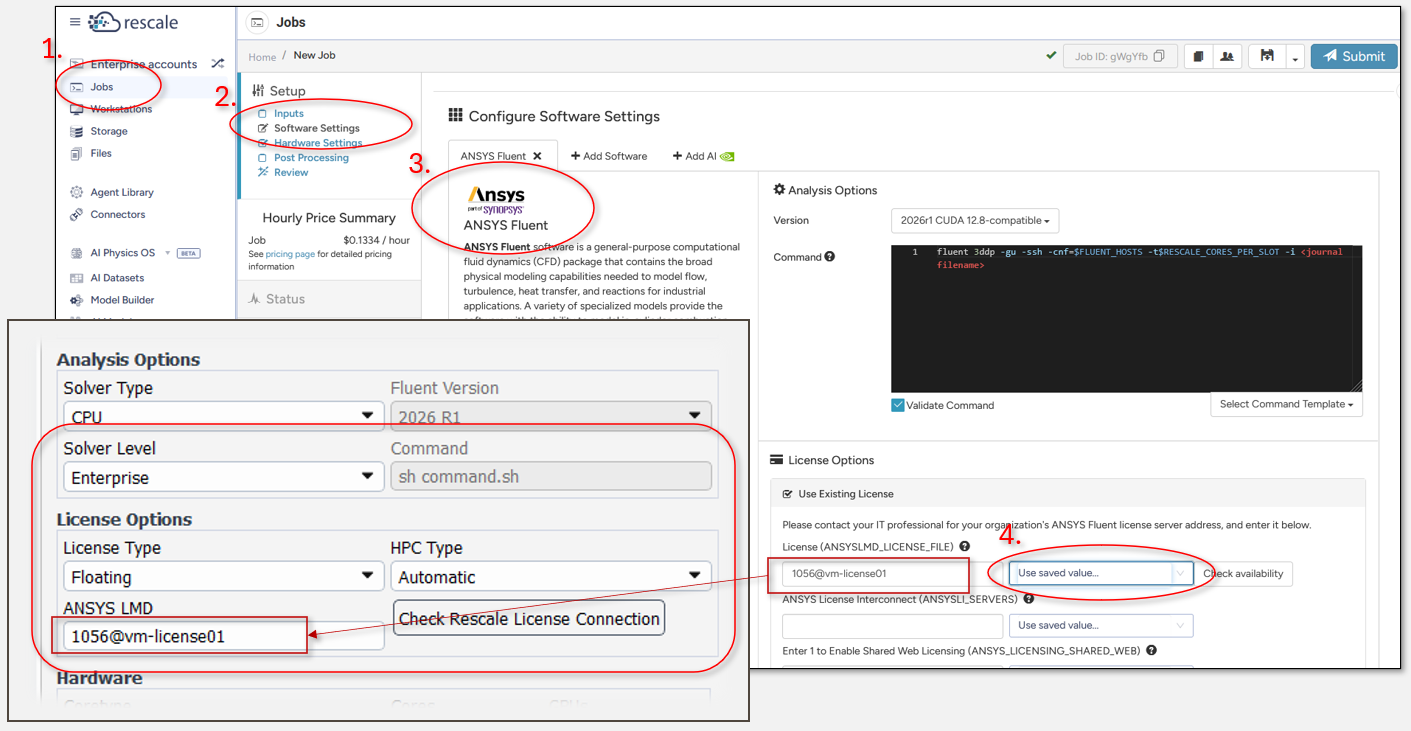Click the help icon beside ANSYSLMD_LICENSE_FILE

(x=964, y=546)
